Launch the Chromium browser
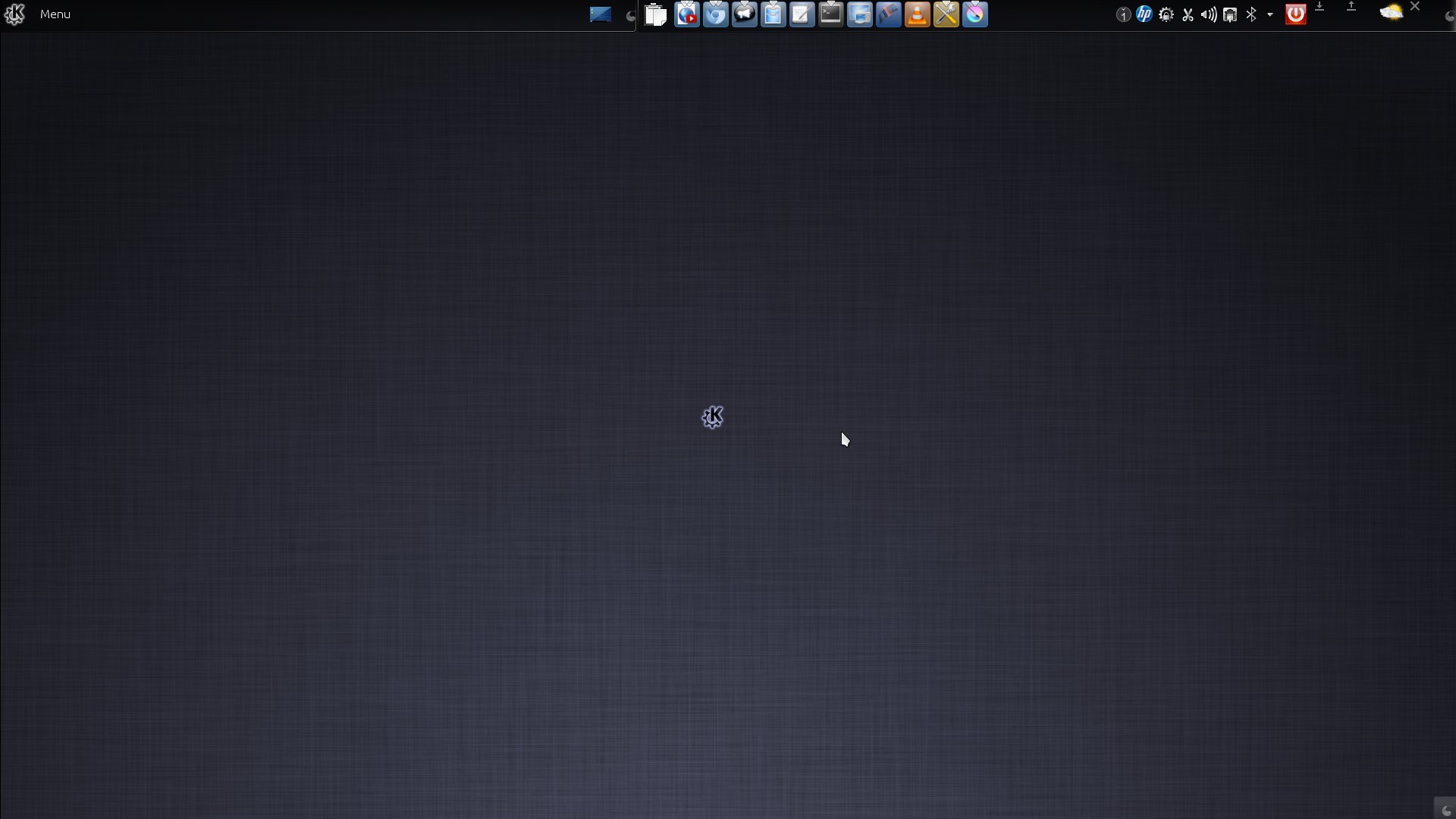This screenshot has height=819, width=1456. (716, 14)
